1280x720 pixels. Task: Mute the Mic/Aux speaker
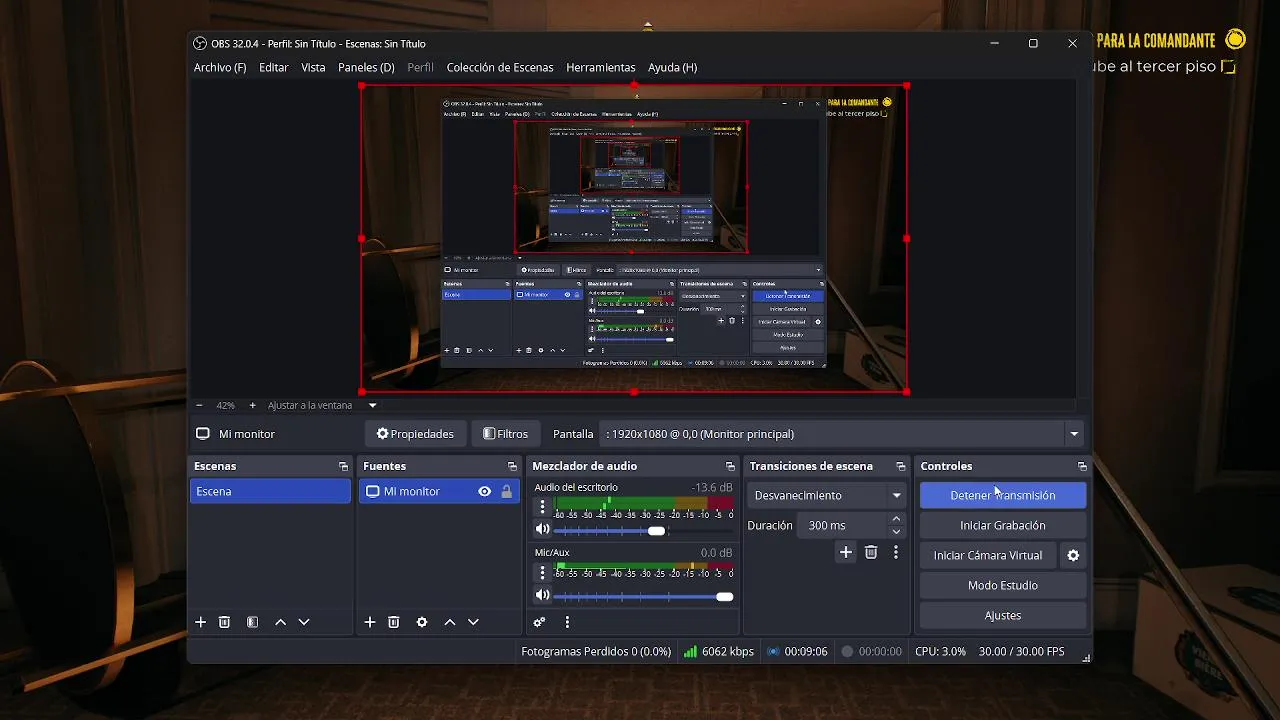tap(542, 595)
